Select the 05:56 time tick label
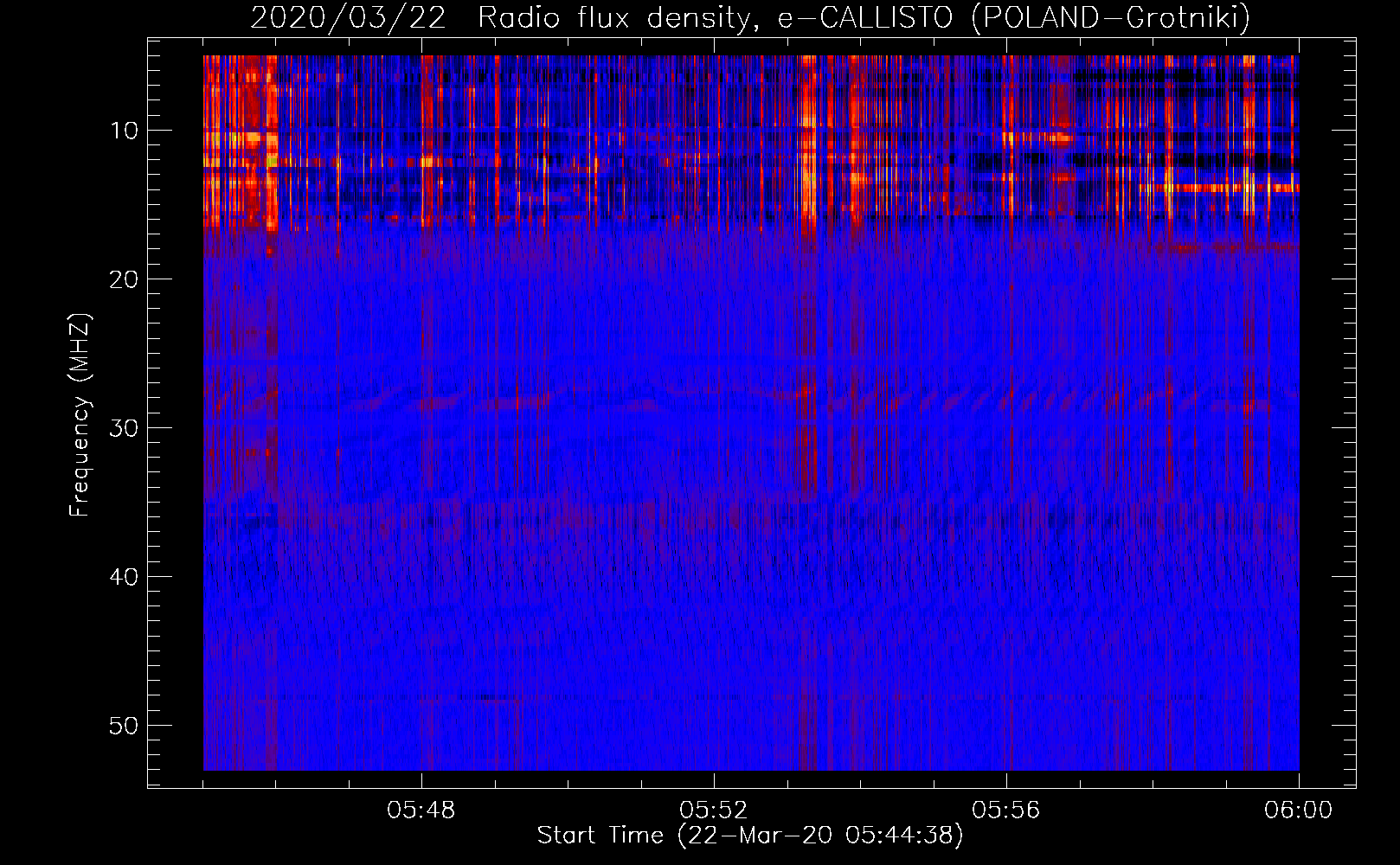 (1006, 811)
